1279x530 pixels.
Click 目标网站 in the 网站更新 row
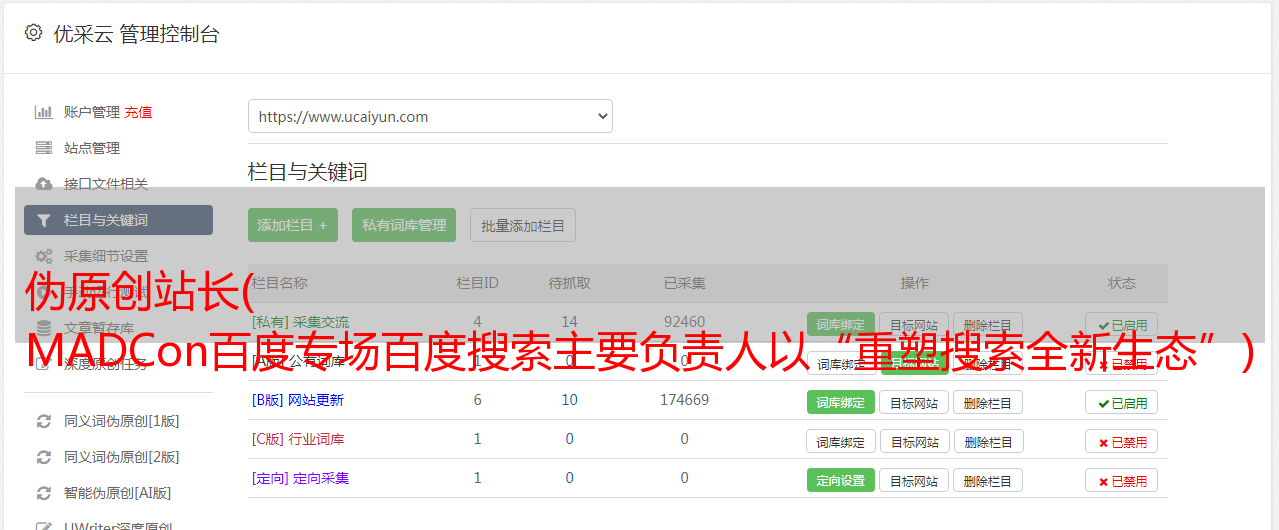coord(914,402)
